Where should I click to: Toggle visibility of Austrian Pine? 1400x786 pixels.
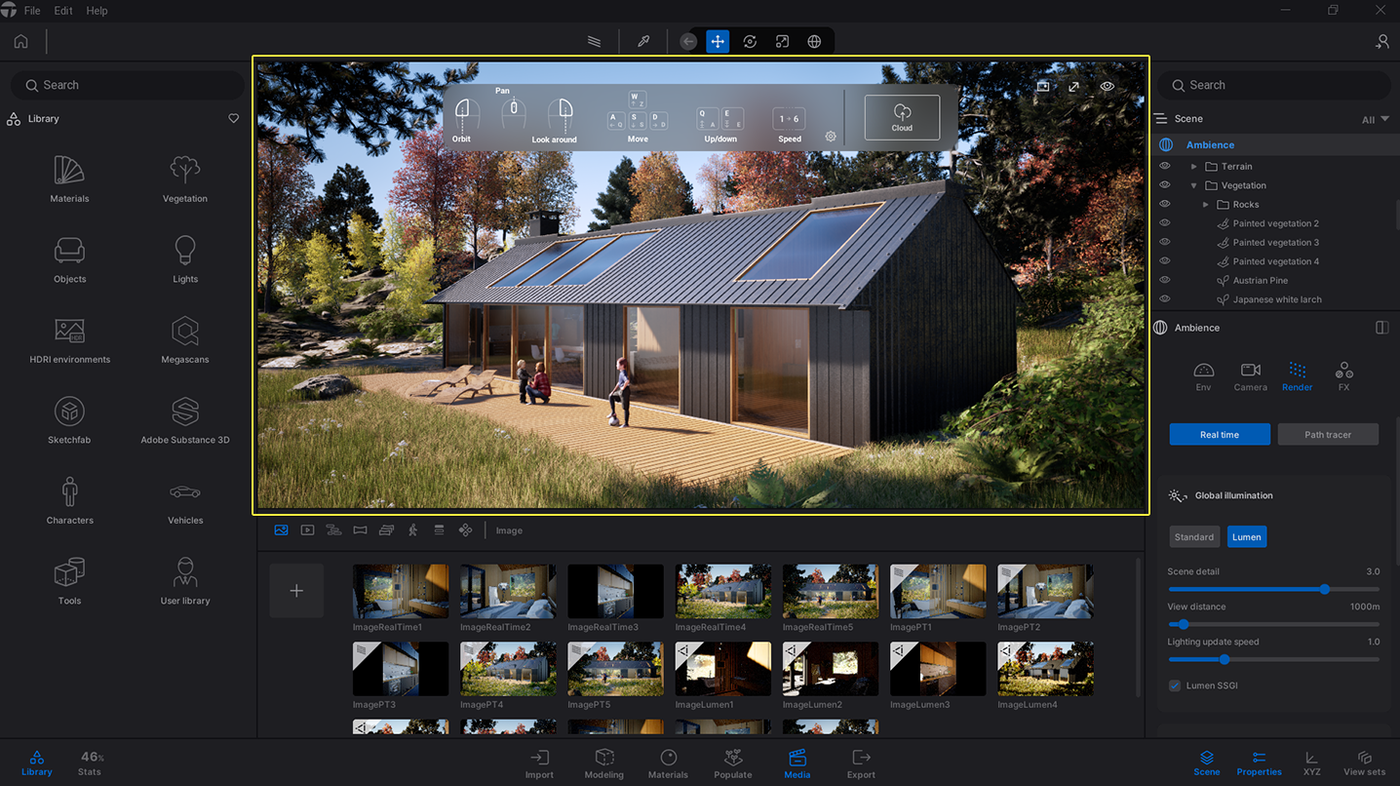(x=1165, y=280)
